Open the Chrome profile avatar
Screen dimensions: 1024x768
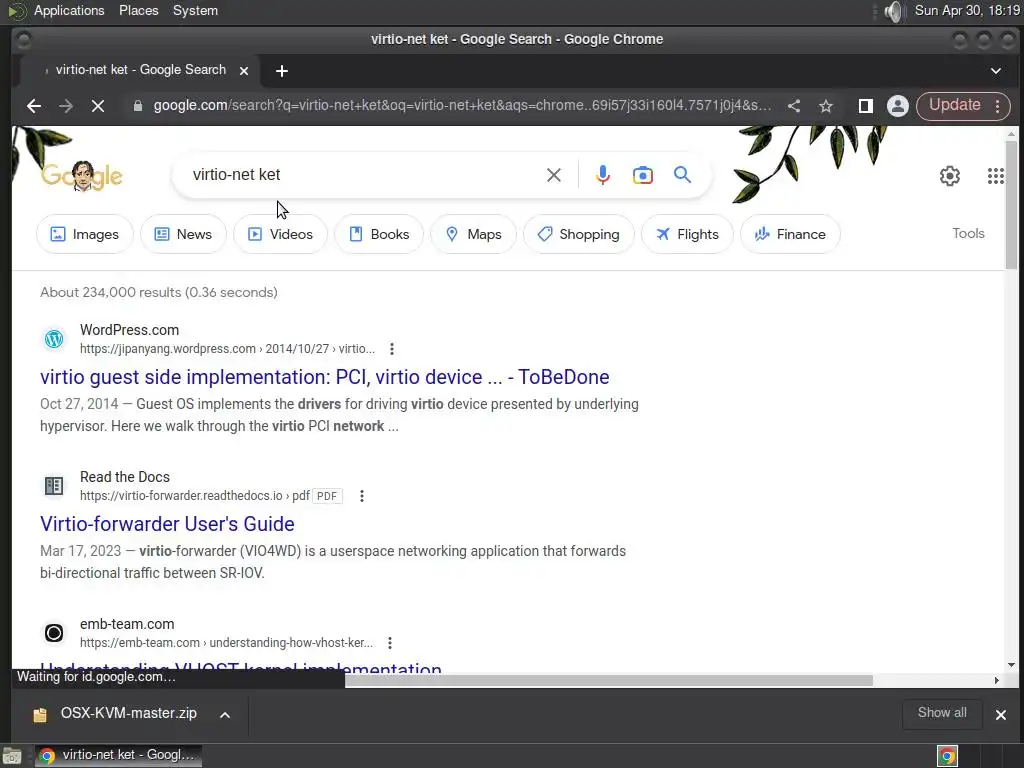point(898,106)
